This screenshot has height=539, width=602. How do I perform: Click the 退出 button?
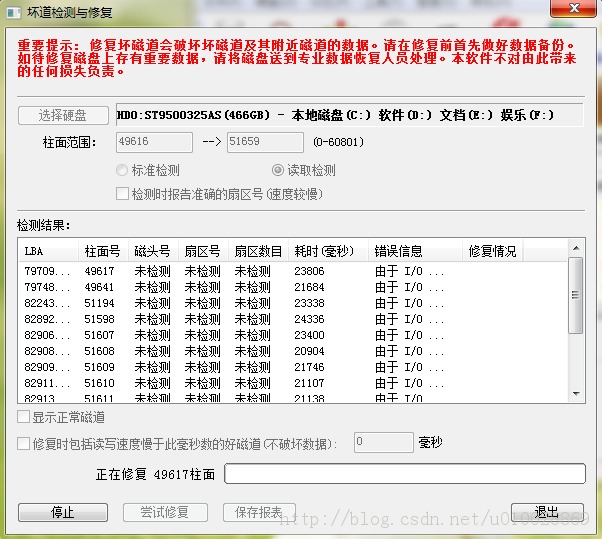[547, 512]
